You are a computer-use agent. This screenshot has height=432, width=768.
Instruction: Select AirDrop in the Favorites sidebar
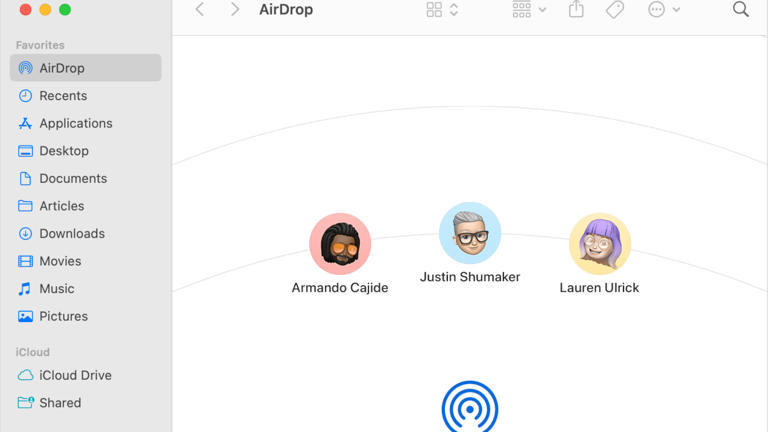point(85,68)
